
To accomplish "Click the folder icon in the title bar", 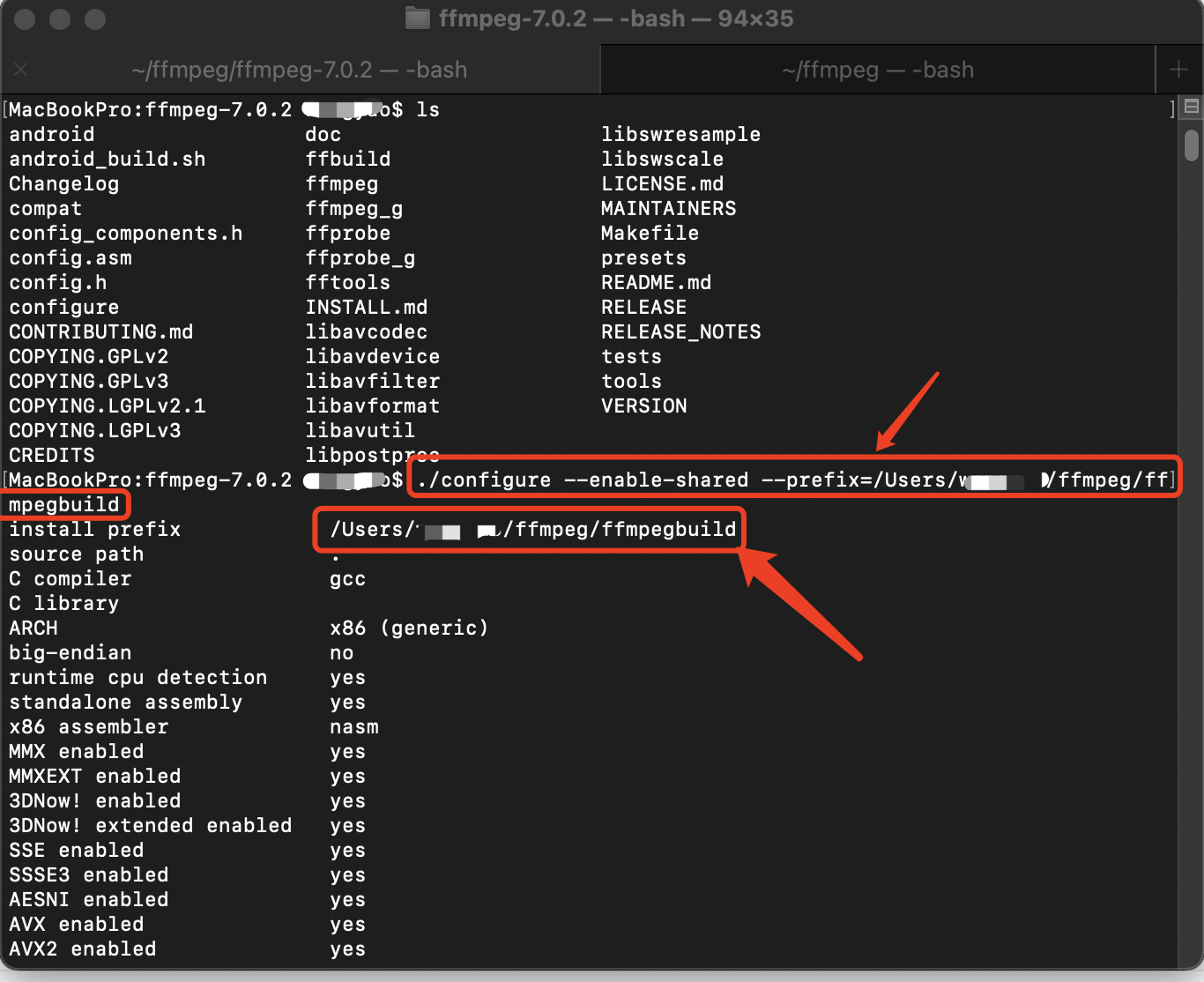I will (417, 19).
